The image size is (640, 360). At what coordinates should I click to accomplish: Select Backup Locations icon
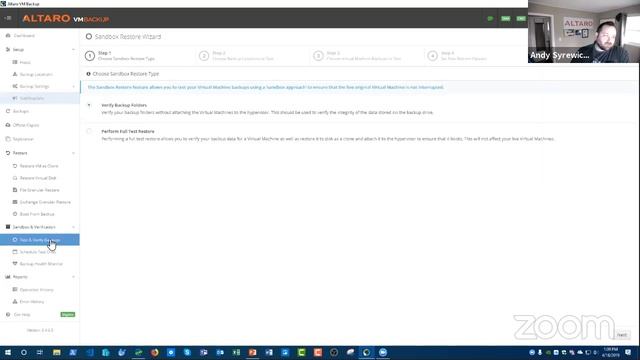pos(15,74)
